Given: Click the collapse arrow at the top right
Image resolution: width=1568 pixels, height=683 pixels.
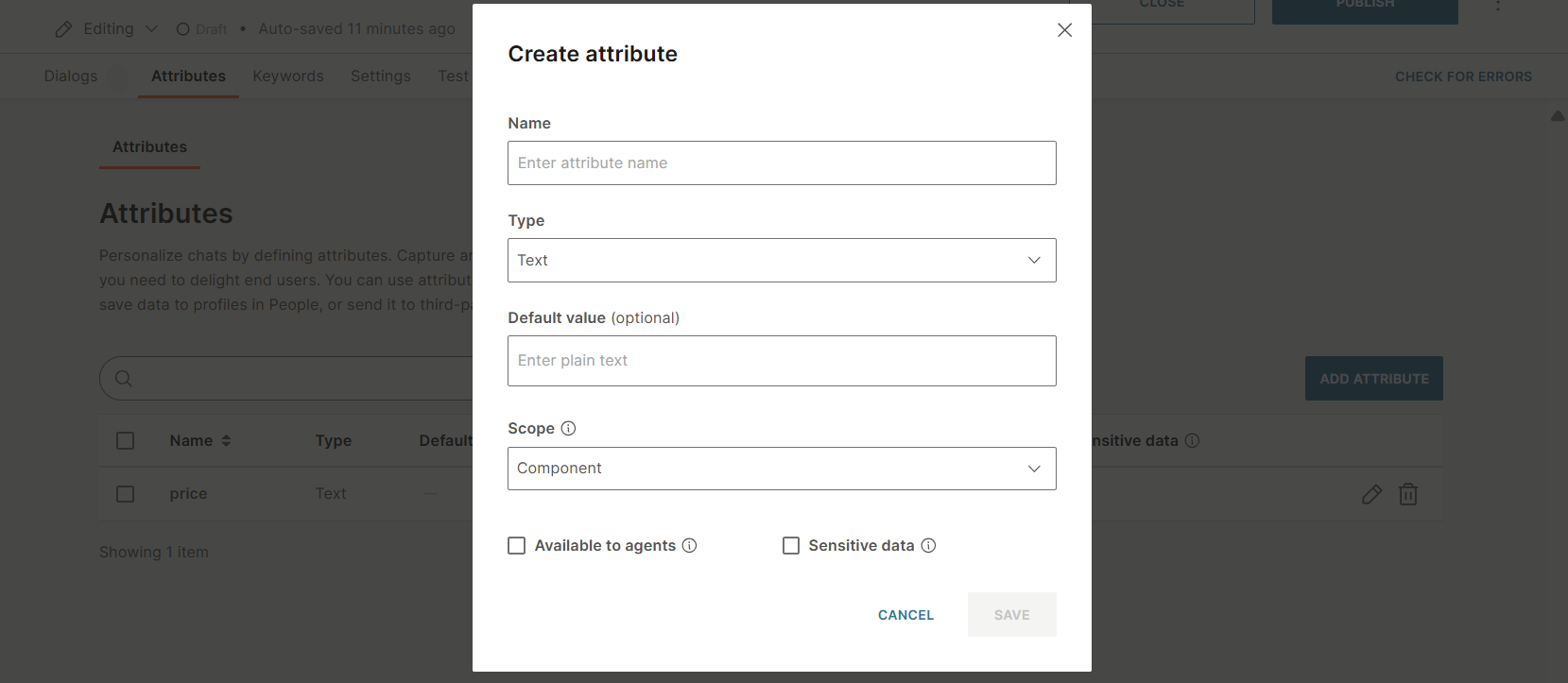Looking at the screenshot, I should 1558,115.
